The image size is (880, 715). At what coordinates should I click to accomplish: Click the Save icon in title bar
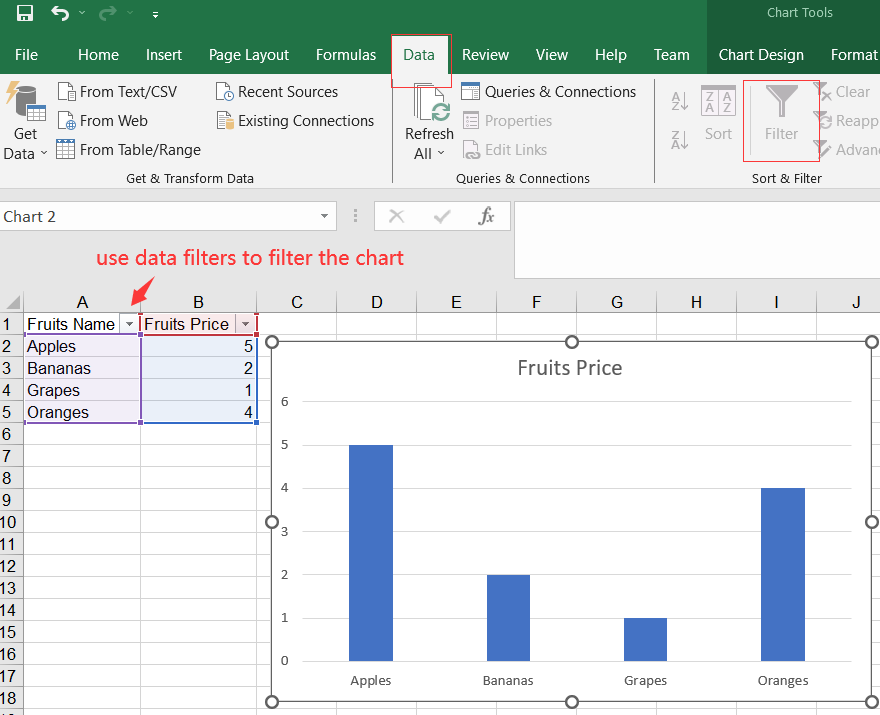click(x=25, y=14)
